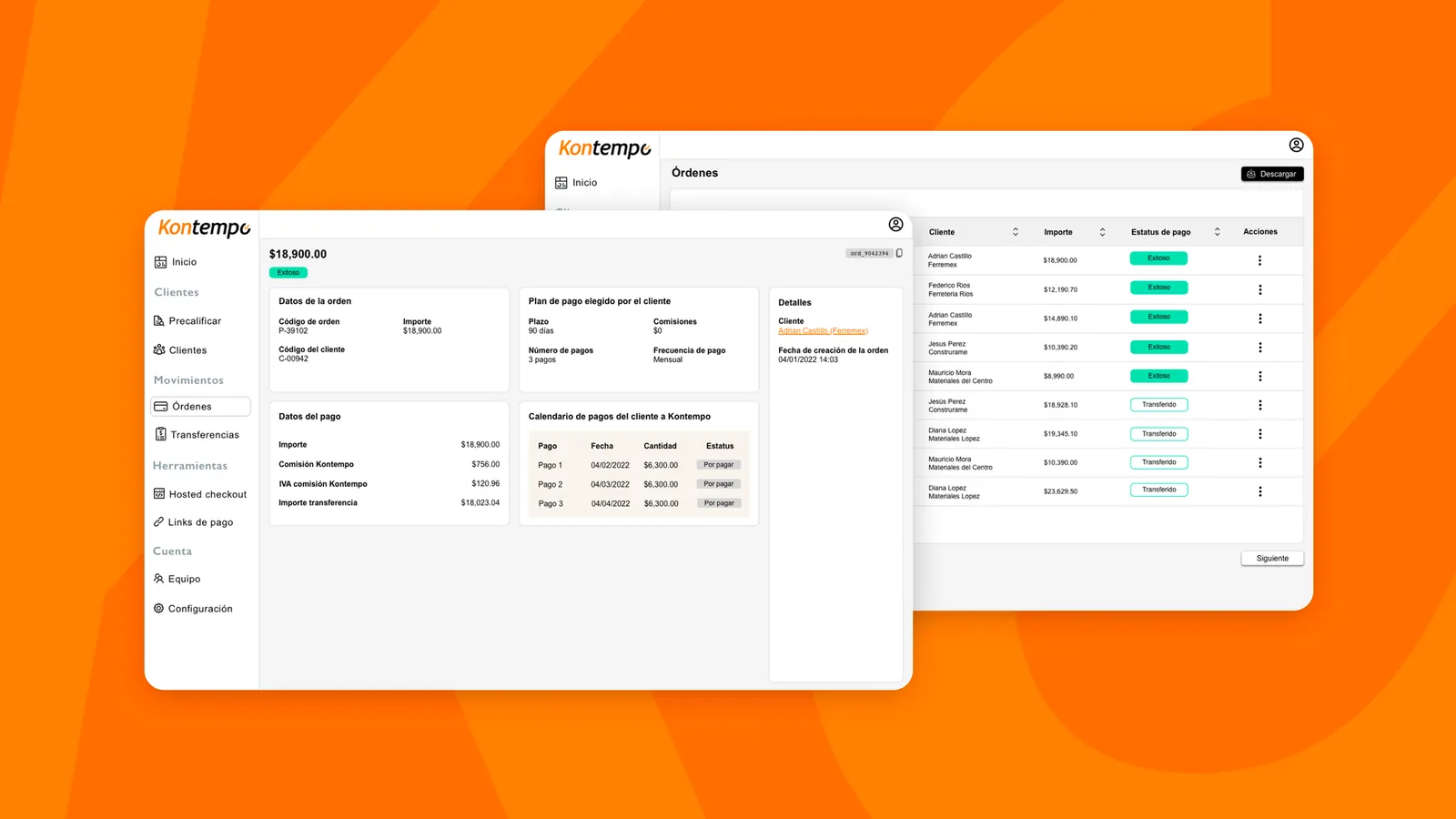Click the Pago 1 date 04/02/2022

610,465
